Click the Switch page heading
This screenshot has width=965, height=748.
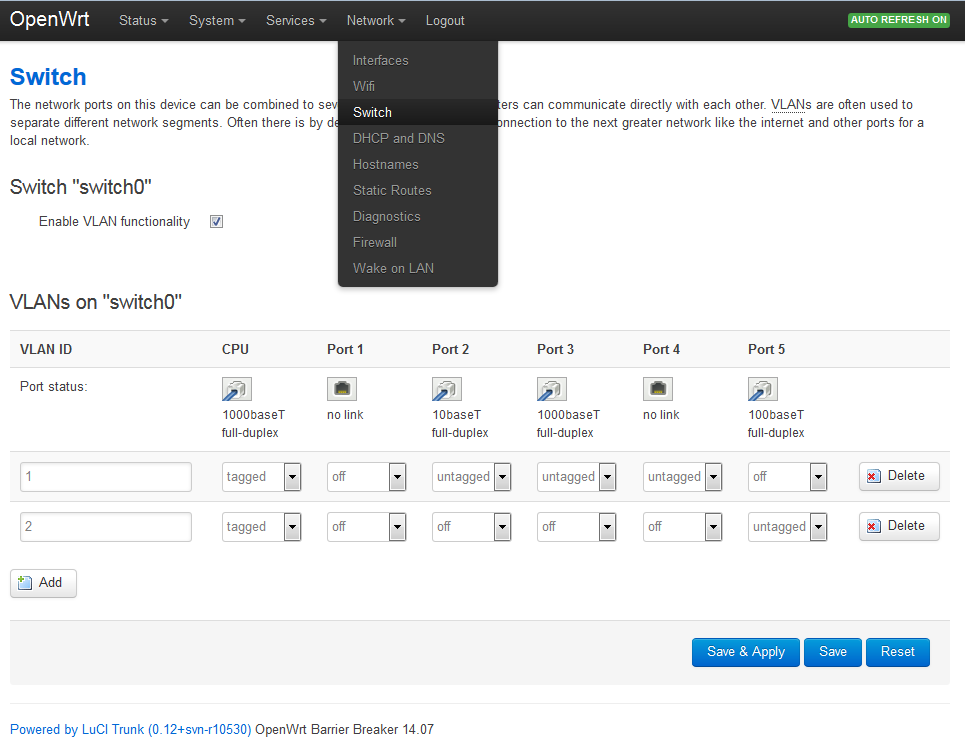48,77
